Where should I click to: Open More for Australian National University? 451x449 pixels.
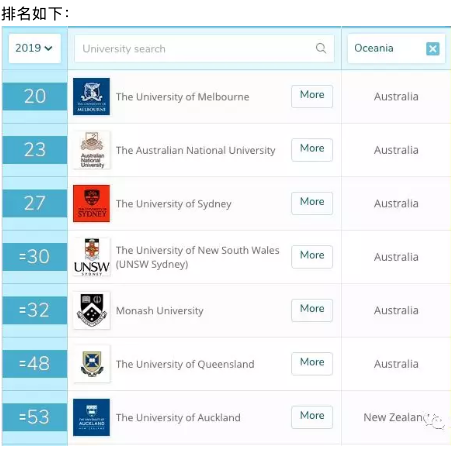click(x=312, y=150)
